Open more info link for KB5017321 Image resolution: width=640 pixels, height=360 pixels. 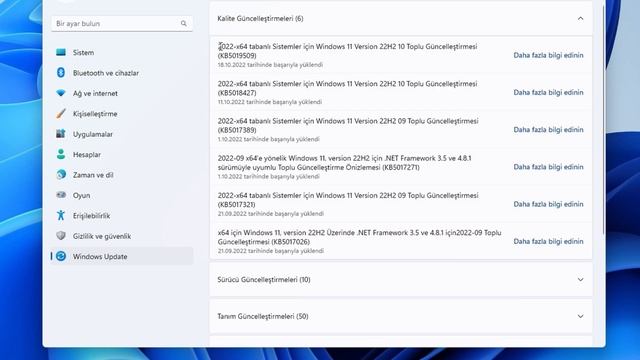tap(548, 204)
